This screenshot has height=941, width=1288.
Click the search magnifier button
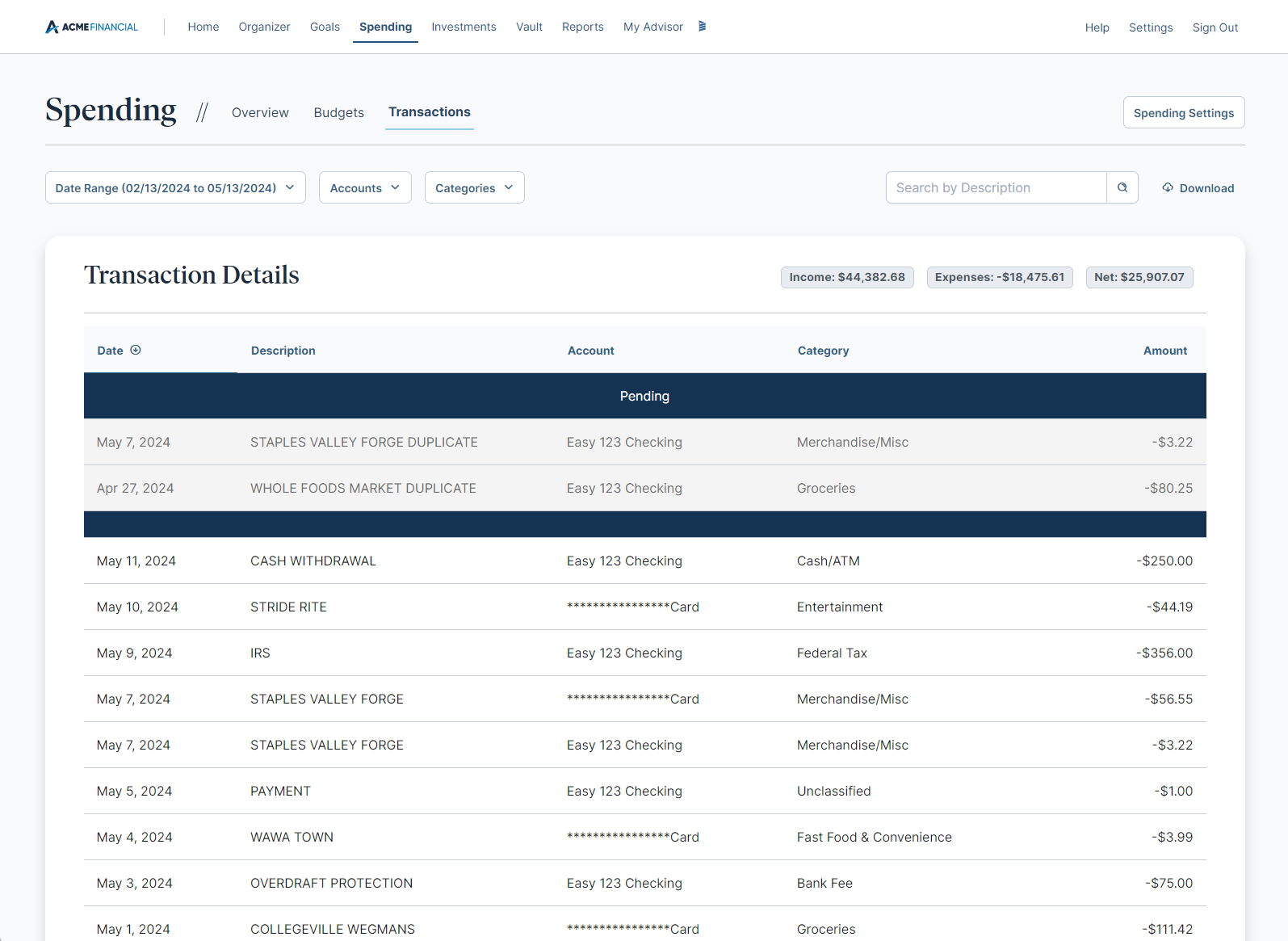tap(1122, 187)
